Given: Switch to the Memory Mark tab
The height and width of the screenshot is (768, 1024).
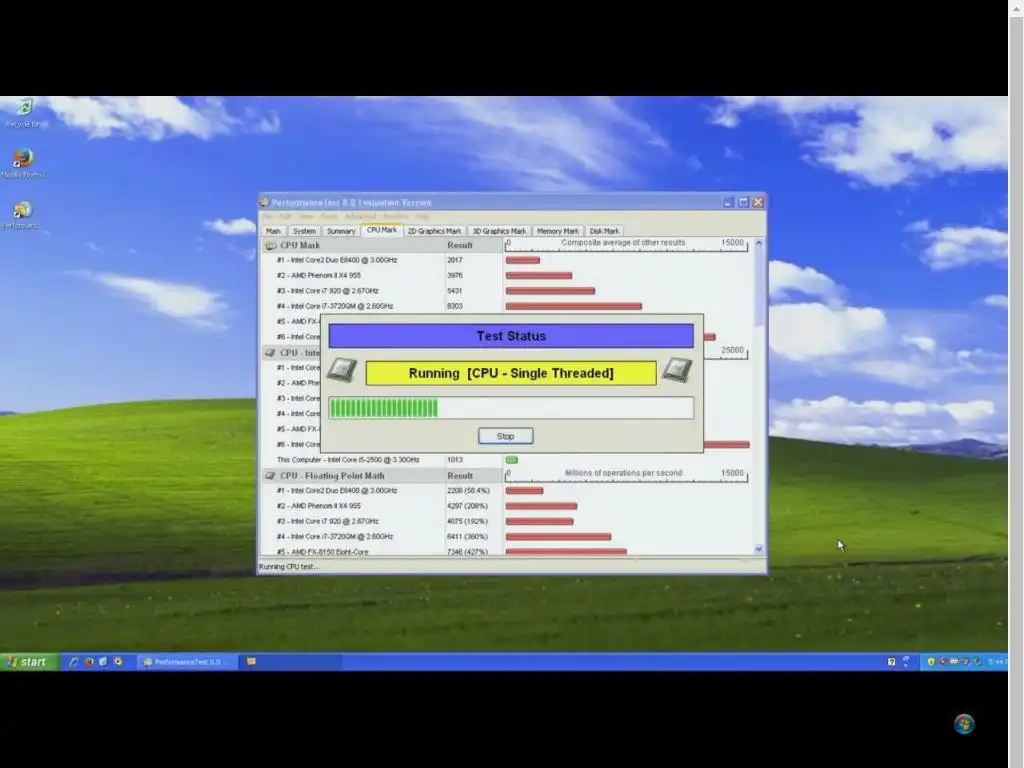Looking at the screenshot, I should point(557,231).
